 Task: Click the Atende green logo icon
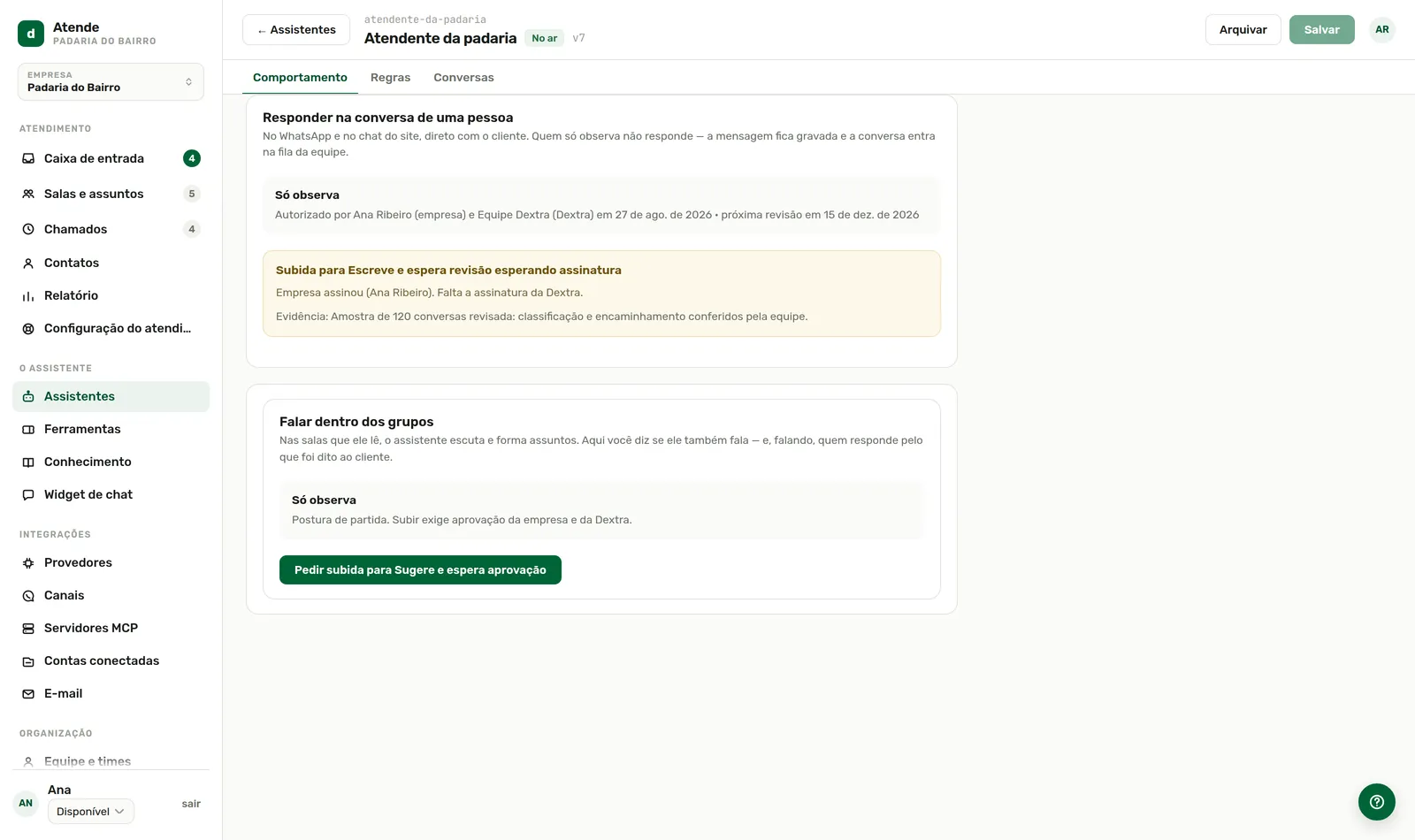(x=31, y=34)
